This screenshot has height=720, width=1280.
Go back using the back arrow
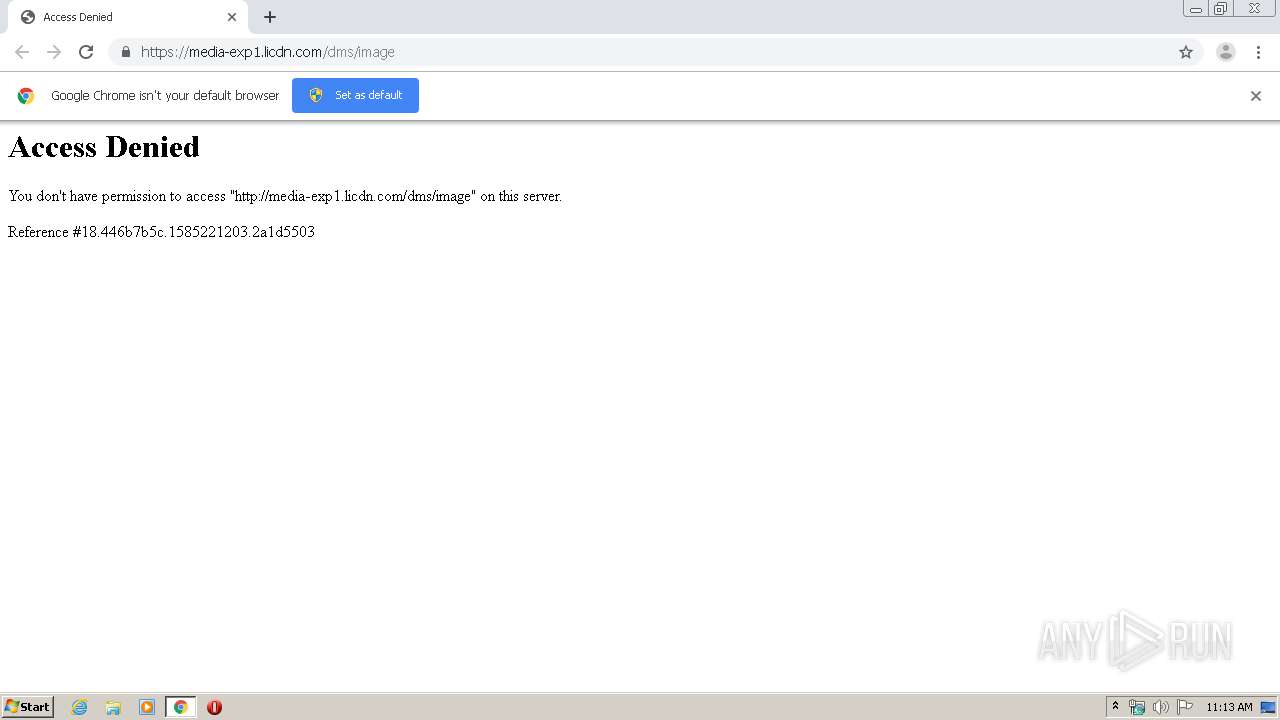(x=22, y=52)
